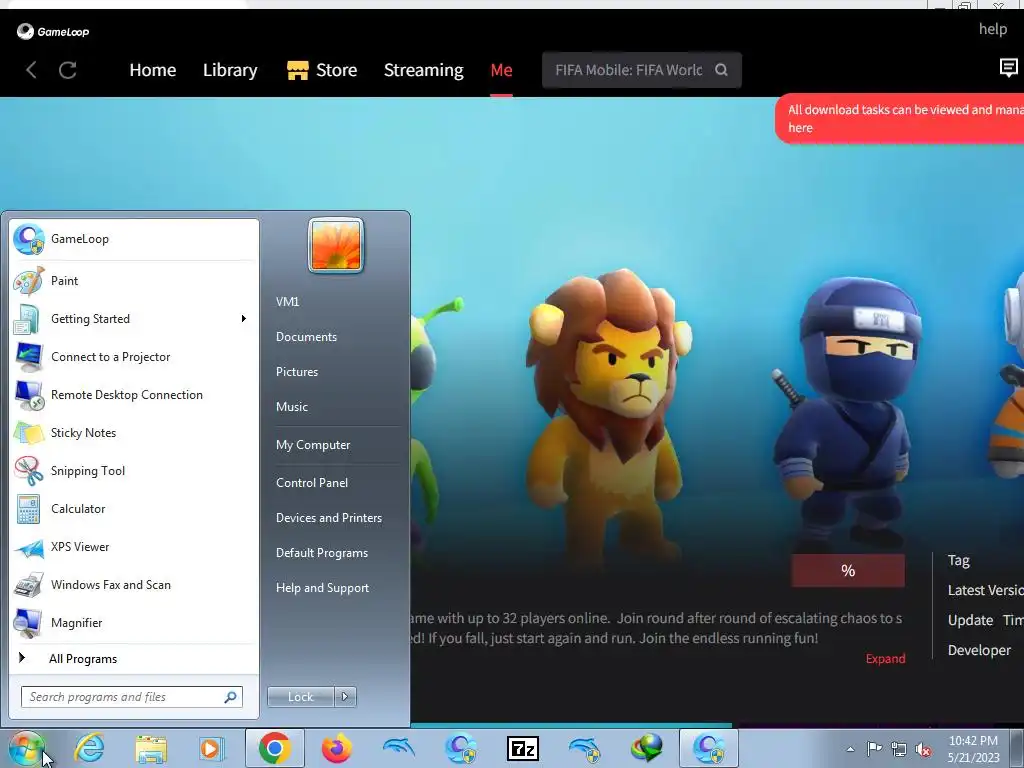1024x768 pixels.
Task: Open Windows Fax and Scan
Action: (134, 585)
